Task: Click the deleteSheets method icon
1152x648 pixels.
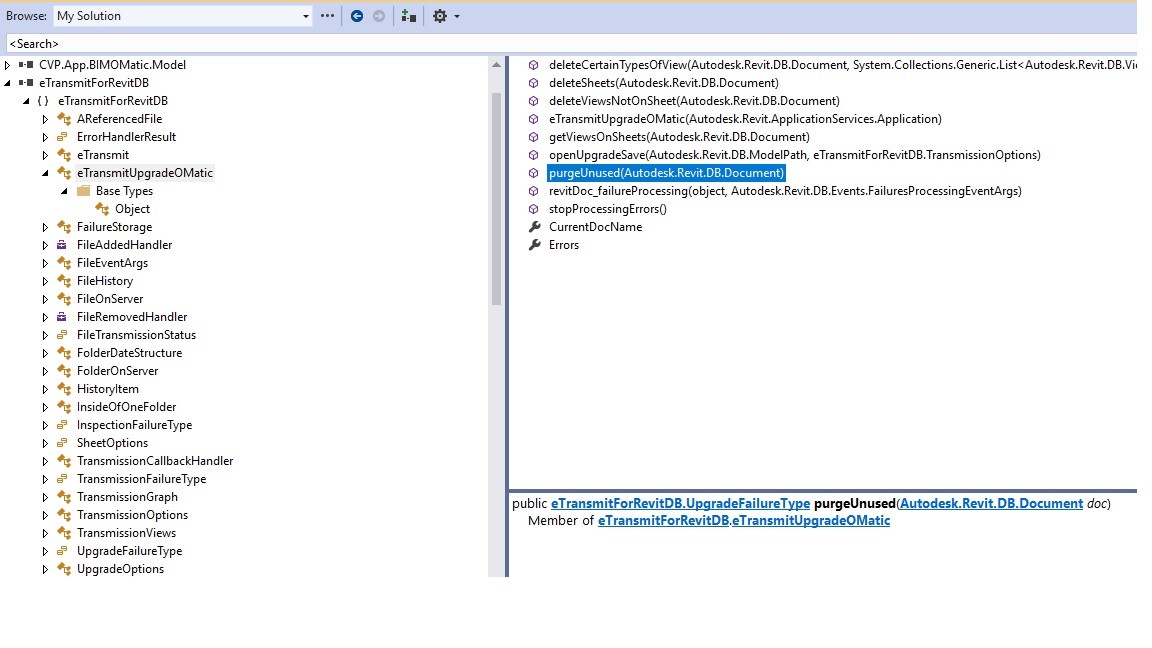Action: pos(534,83)
